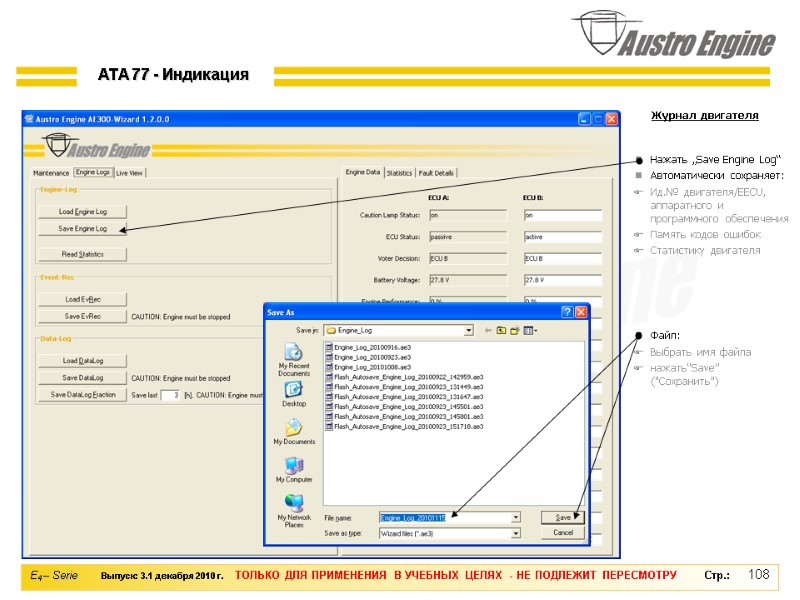This screenshot has height=600, width=800.
Task: Click ECU A Caution Lamp Status field
Action: 468,215
